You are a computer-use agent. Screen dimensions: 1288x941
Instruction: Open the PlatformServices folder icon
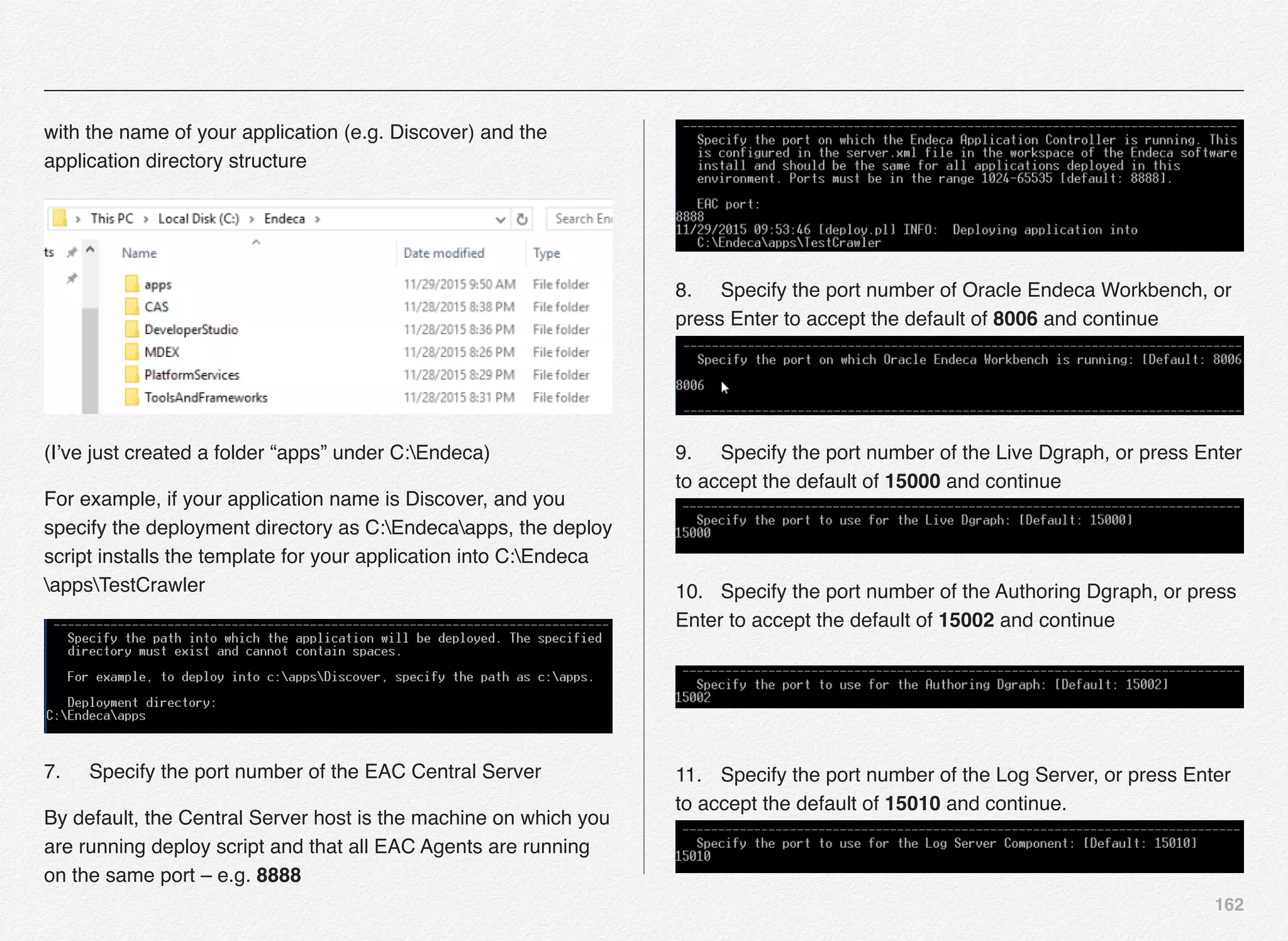click(131, 374)
